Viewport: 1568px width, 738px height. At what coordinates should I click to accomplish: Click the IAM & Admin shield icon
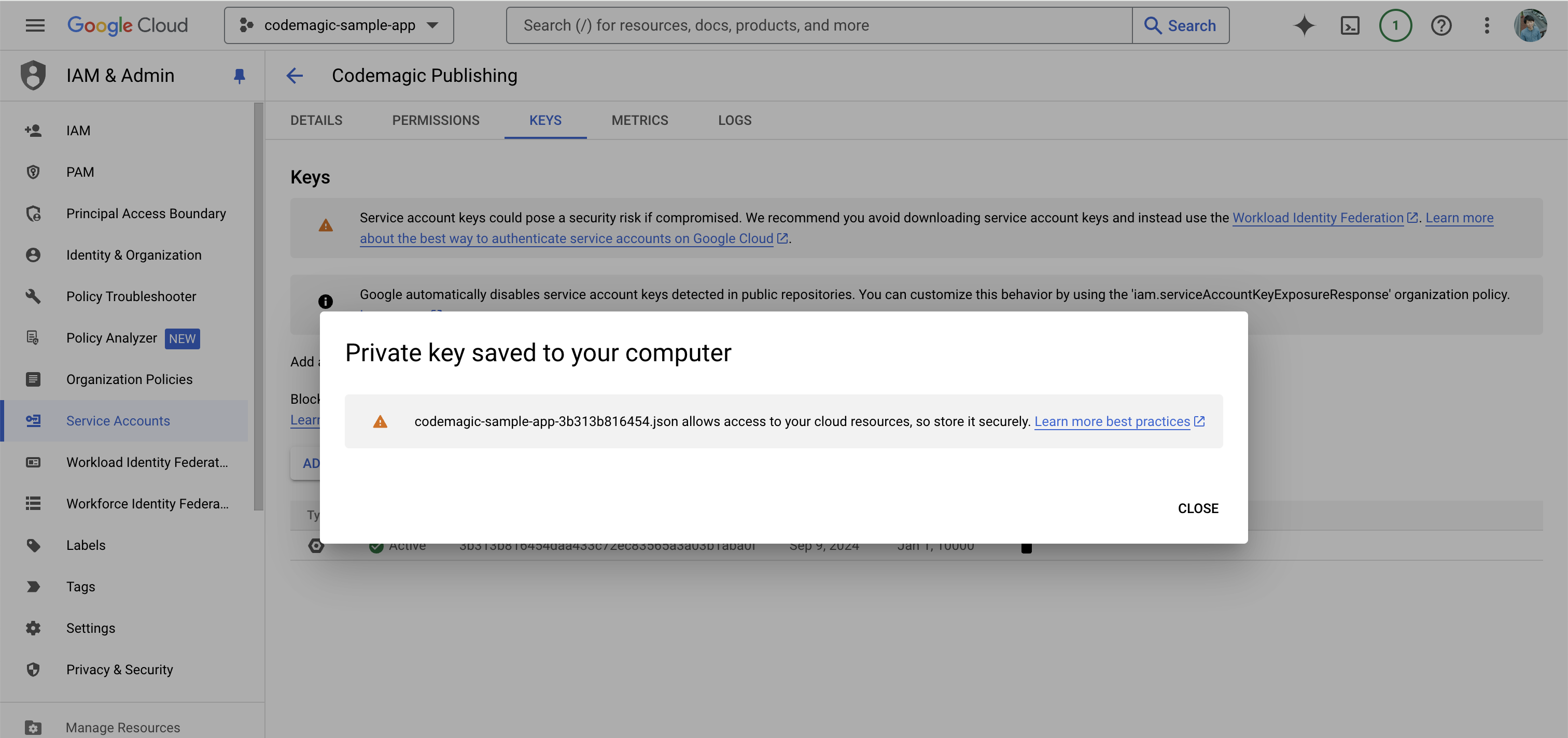pyautogui.click(x=33, y=76)
